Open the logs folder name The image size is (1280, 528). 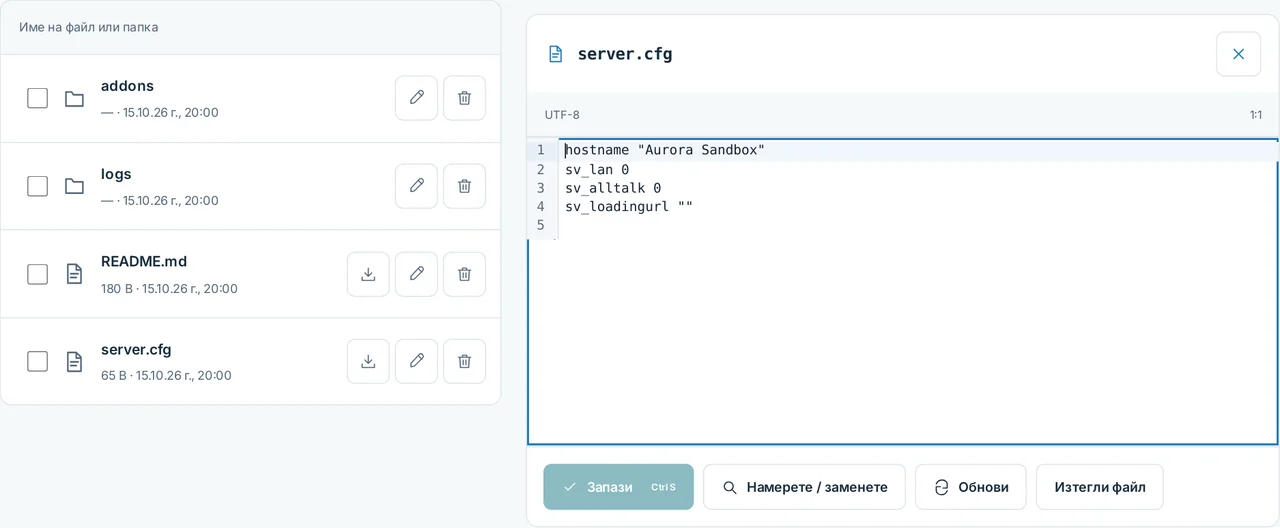(116, 174)
